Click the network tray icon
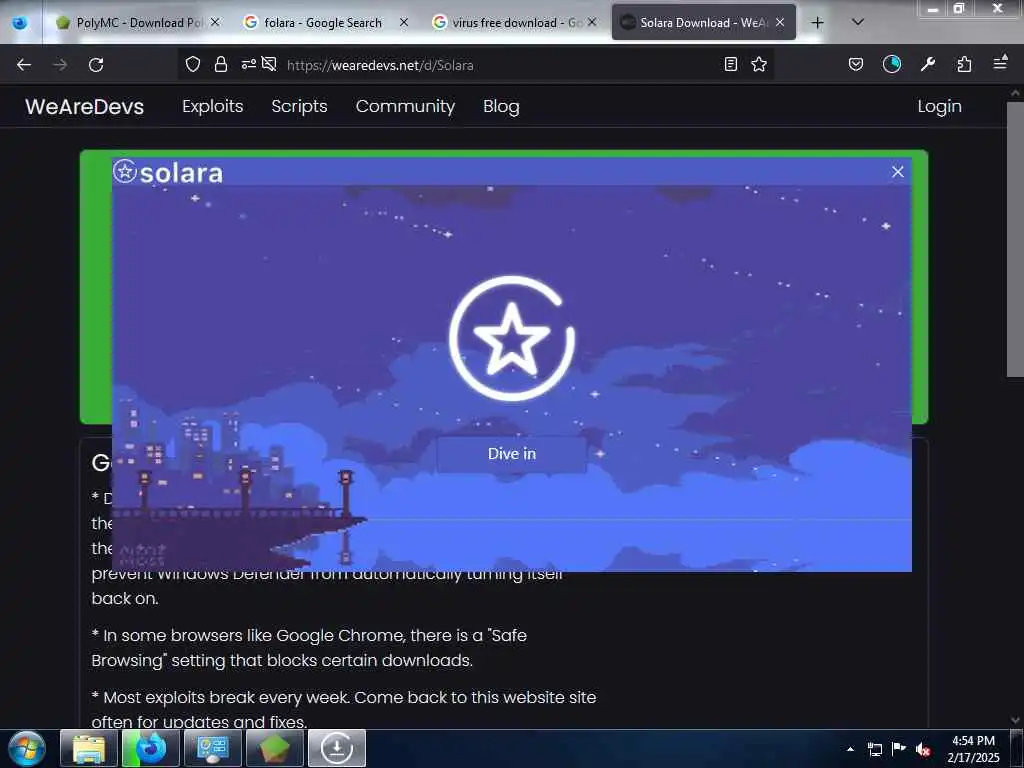Viewport: 1024px width, 768px height. click(875, 749)
